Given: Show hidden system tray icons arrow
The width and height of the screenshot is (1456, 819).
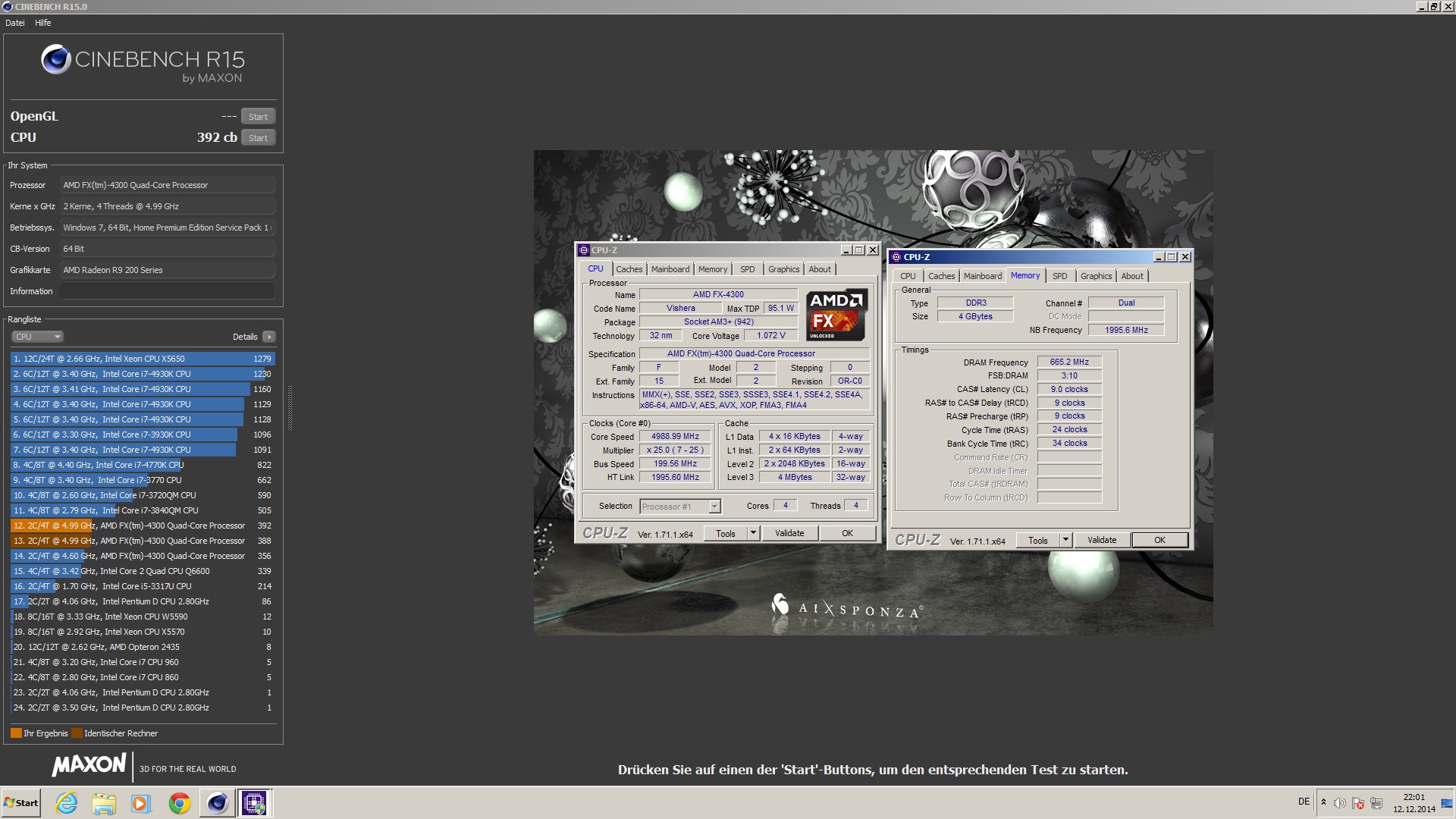Looking at the screenshot, I should [1323, 802].
